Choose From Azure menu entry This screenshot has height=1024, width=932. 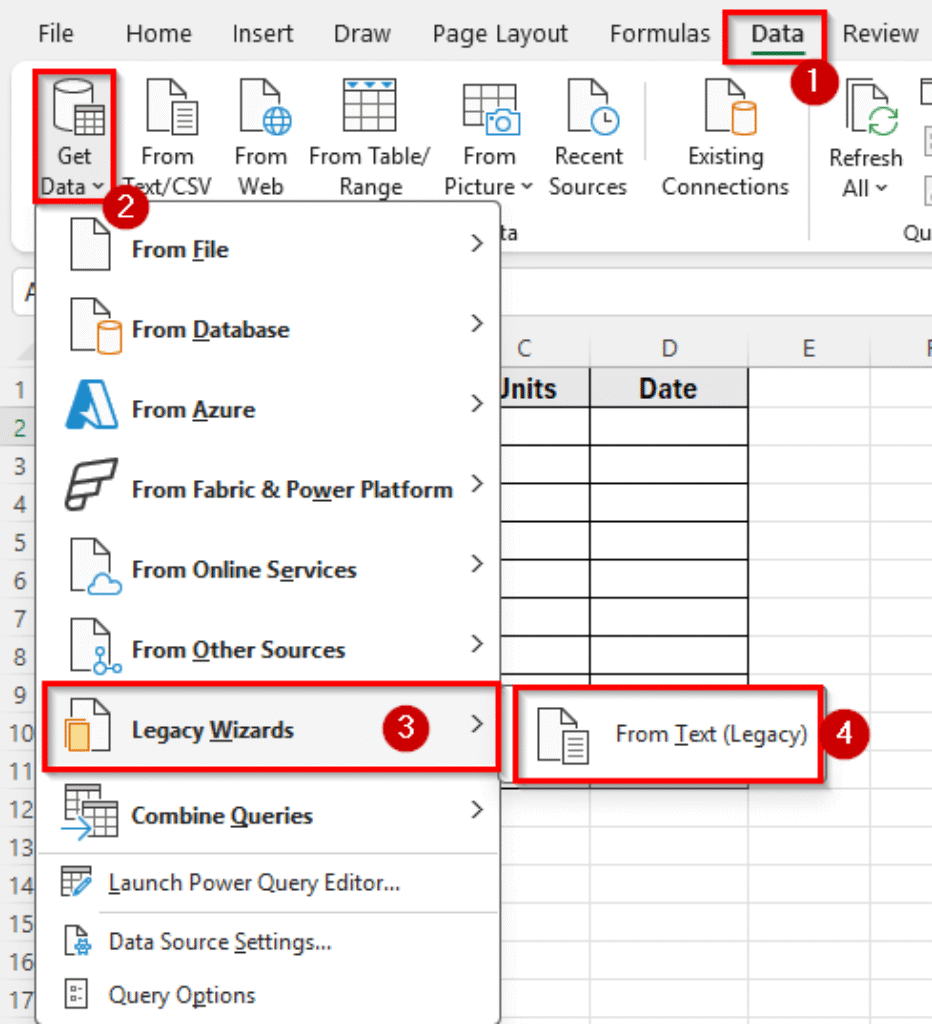pyautogui.click(x=268, y=408)
